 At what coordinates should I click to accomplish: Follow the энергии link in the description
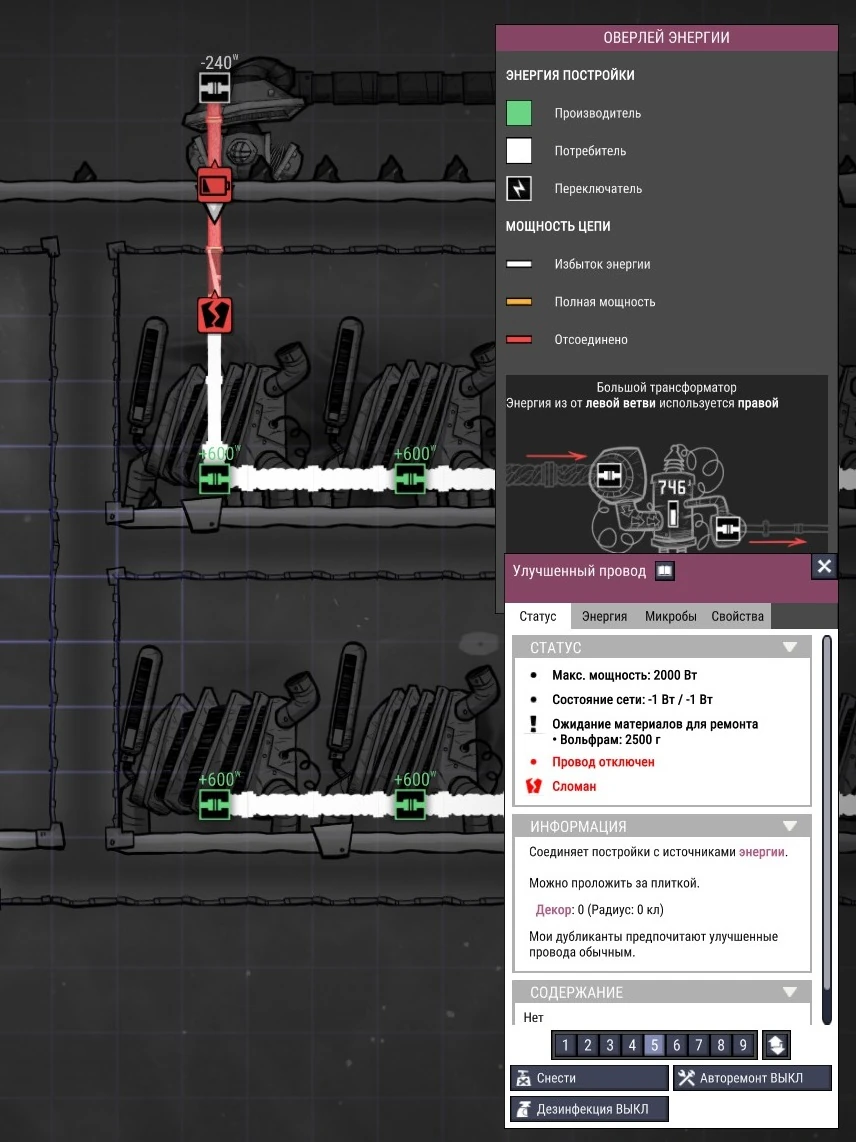pos(761,851)
